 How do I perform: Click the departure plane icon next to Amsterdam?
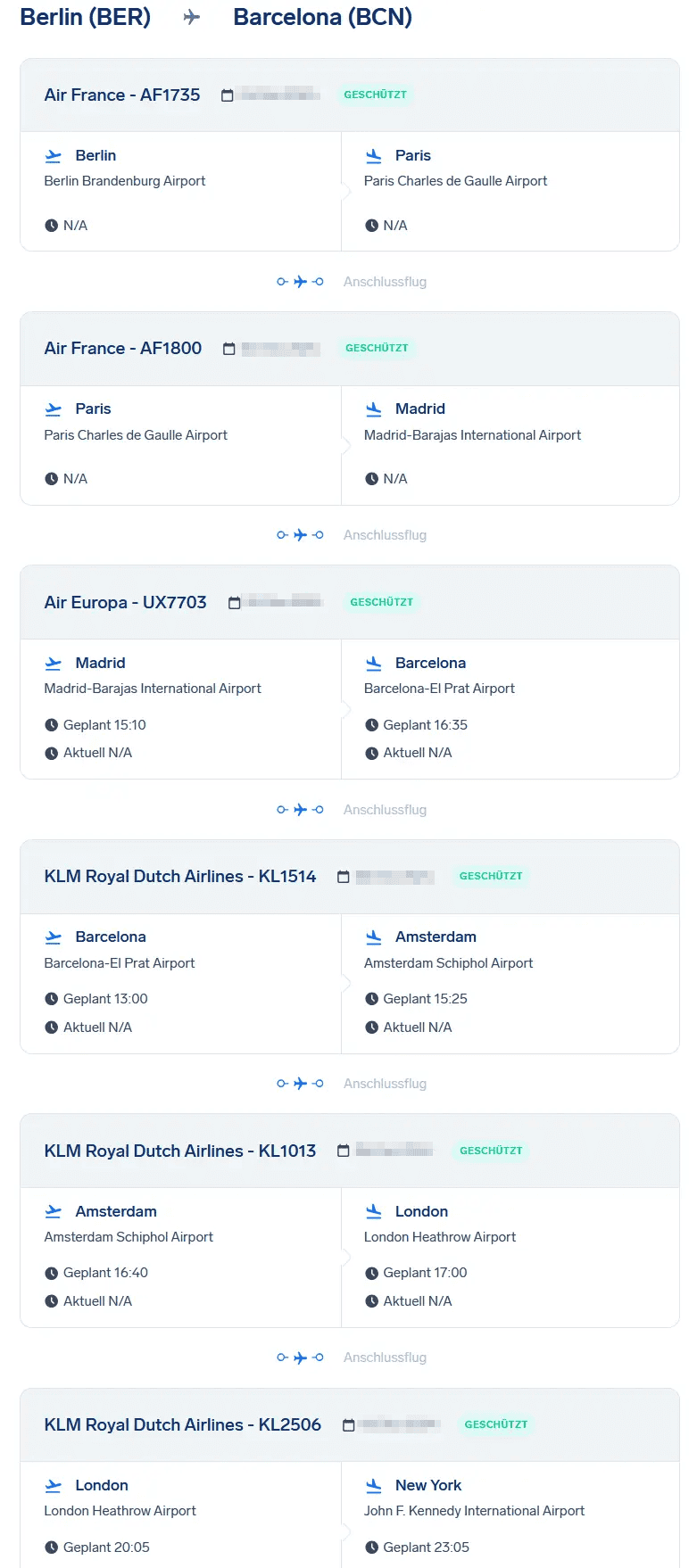(54, 1211)
